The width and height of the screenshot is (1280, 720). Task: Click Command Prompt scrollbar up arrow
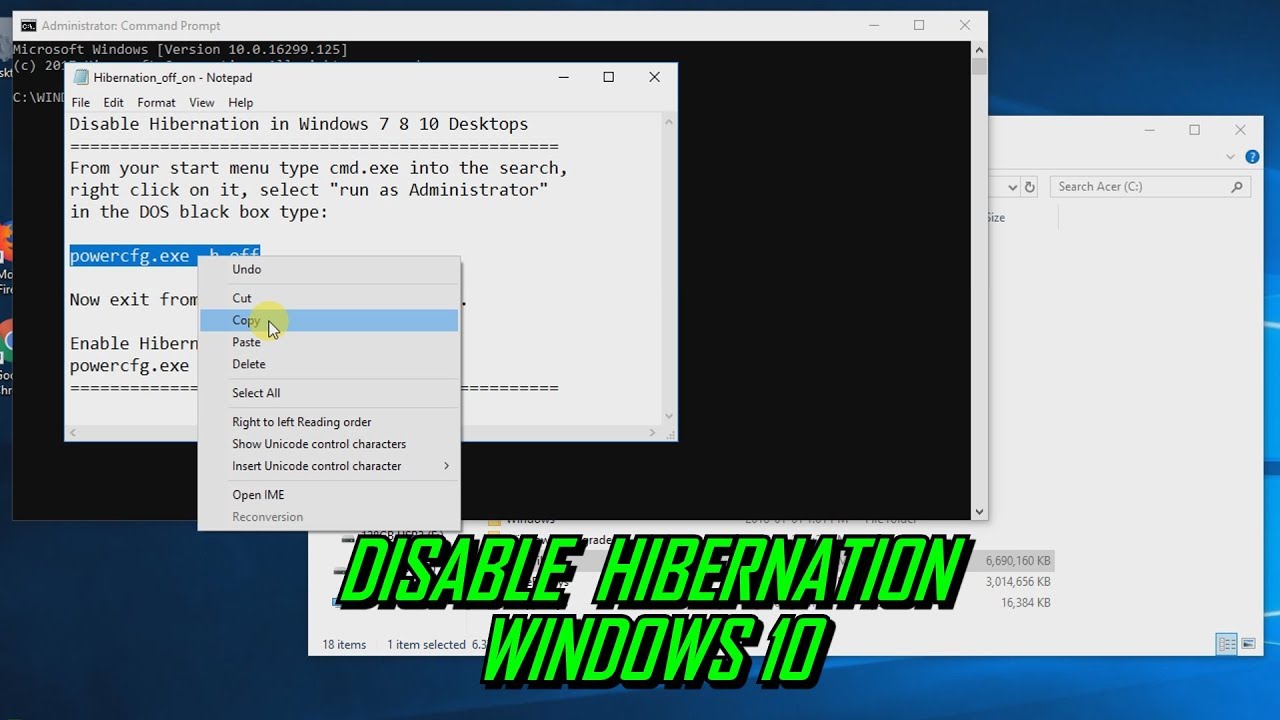[979, 48]
